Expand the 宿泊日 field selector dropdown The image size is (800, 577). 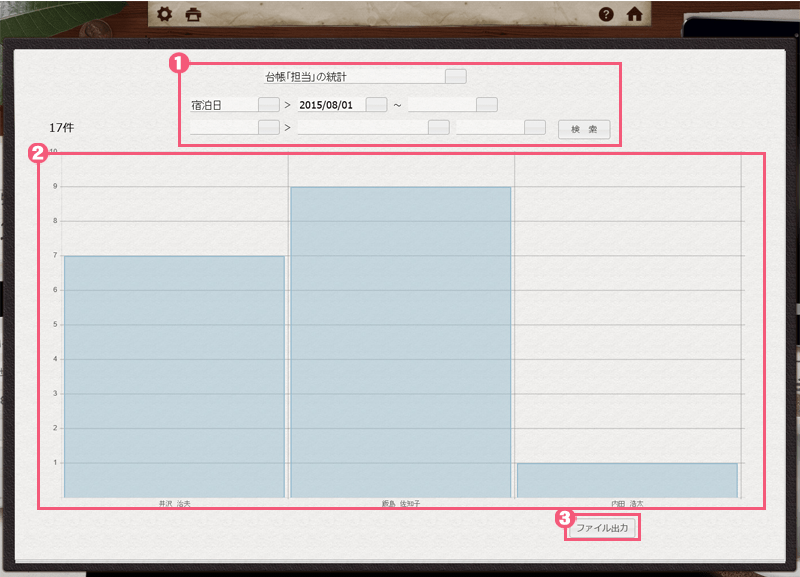pyautogui.click(x=268, y=104)
